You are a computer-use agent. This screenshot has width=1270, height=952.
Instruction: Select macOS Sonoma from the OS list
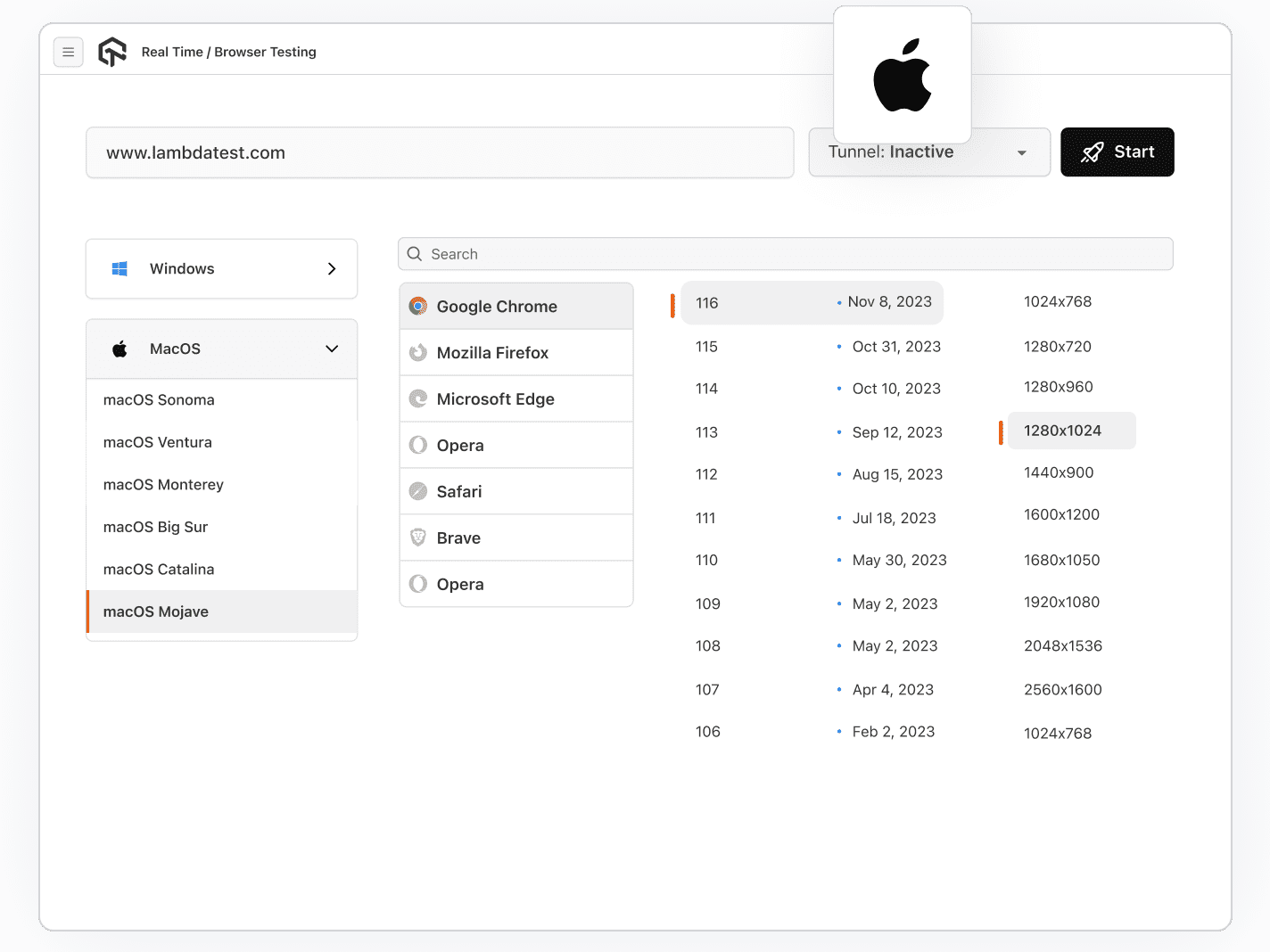[158, 399]
